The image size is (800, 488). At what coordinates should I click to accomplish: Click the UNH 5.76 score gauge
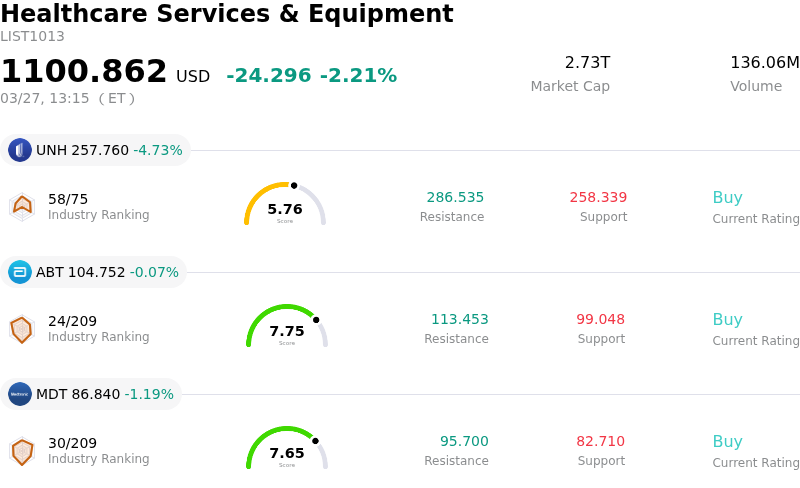[285, 206]
